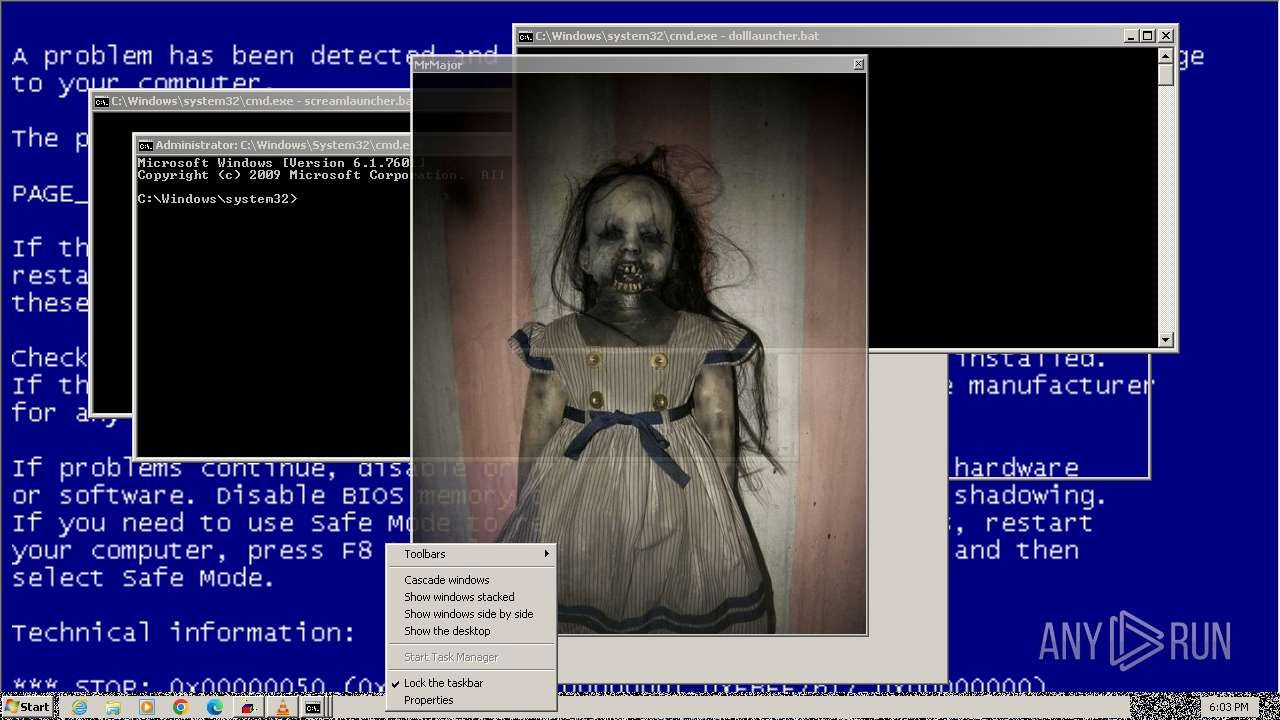Click the red-blue app icon beside Edge

[248, 707]
